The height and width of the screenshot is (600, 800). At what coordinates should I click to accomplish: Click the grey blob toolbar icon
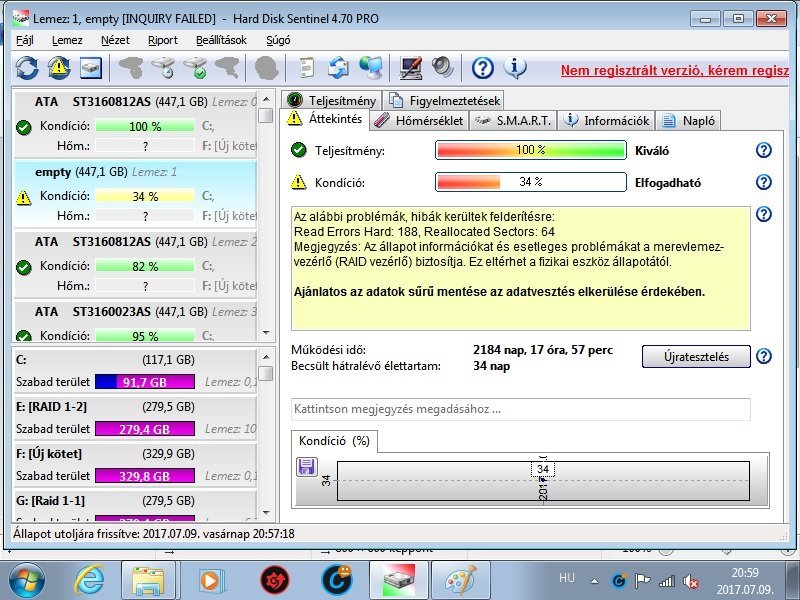coord(266,68)
